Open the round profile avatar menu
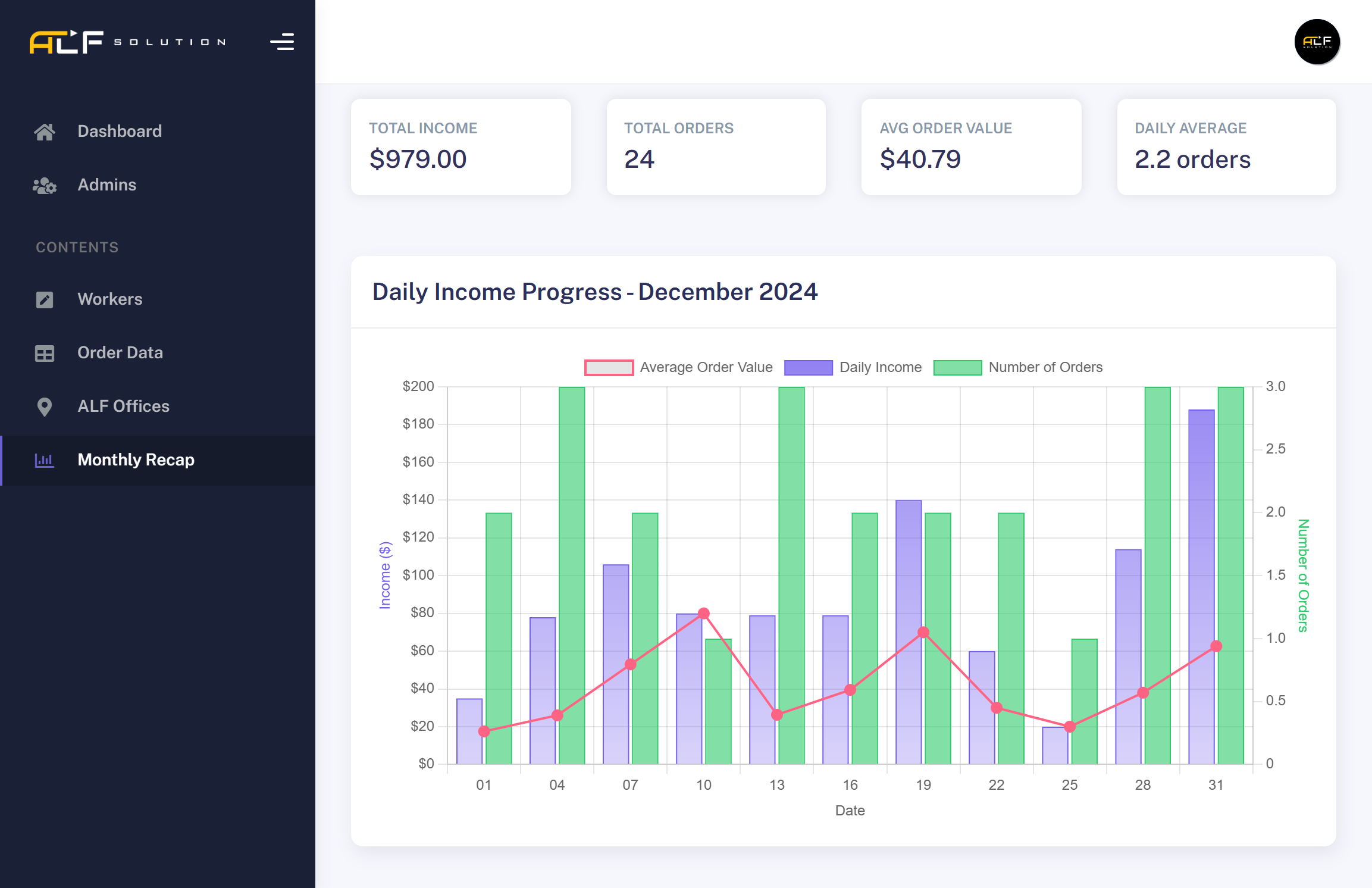The height and width of the screenshot is (888, 1372). click(1317, 42)
